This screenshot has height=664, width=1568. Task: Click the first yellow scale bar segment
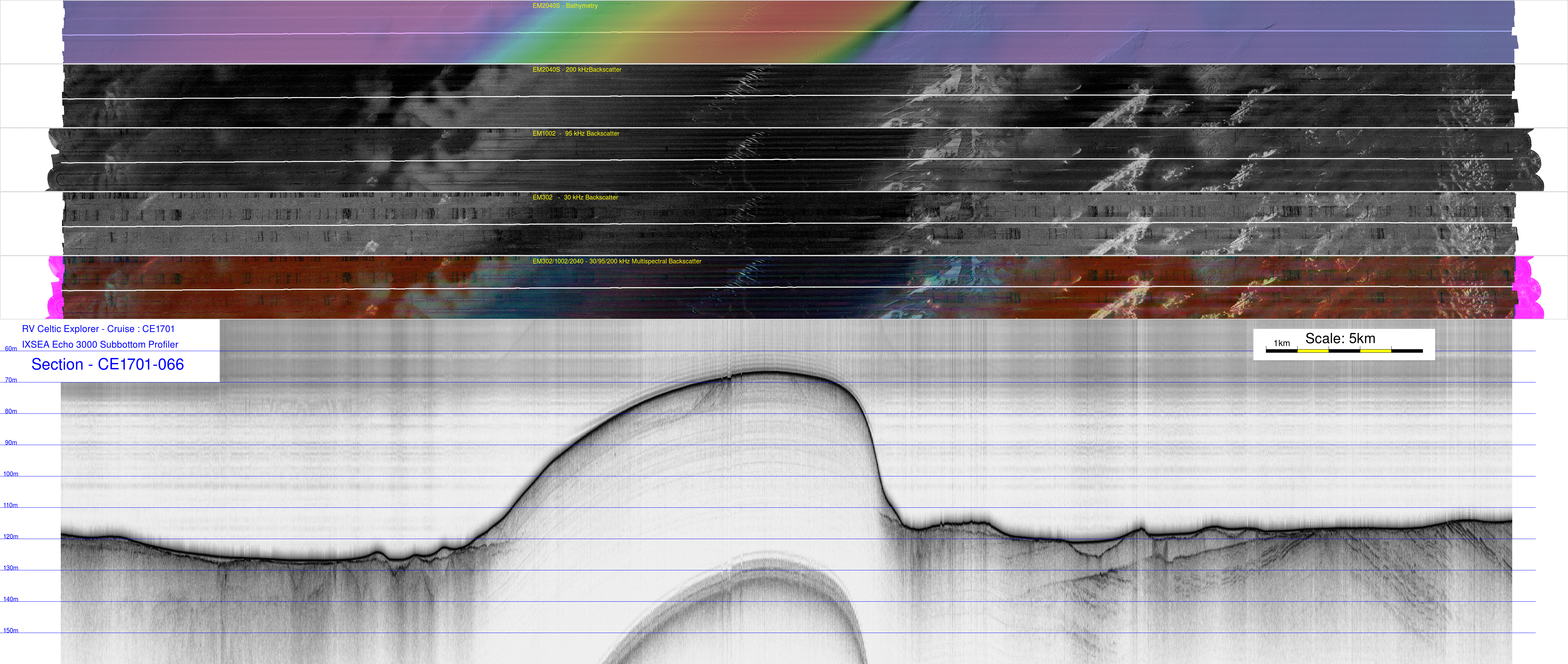[1312, 351]
